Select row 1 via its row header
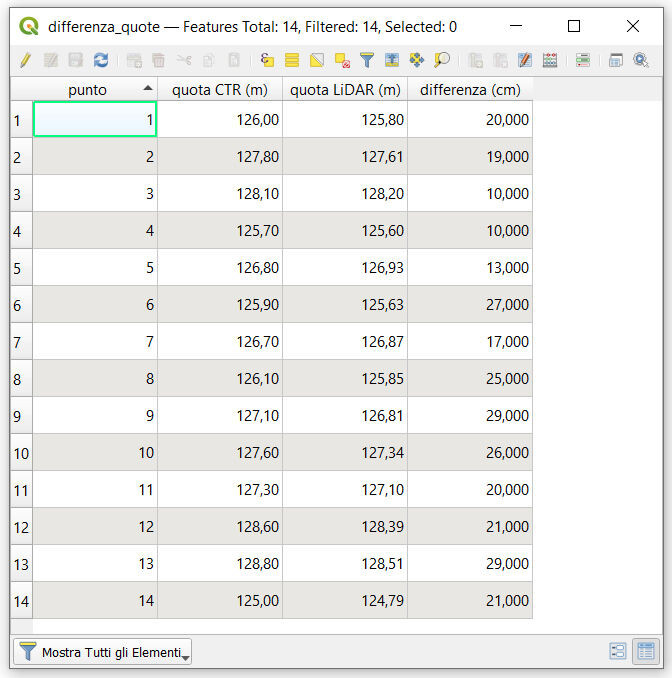 point(21,120)
